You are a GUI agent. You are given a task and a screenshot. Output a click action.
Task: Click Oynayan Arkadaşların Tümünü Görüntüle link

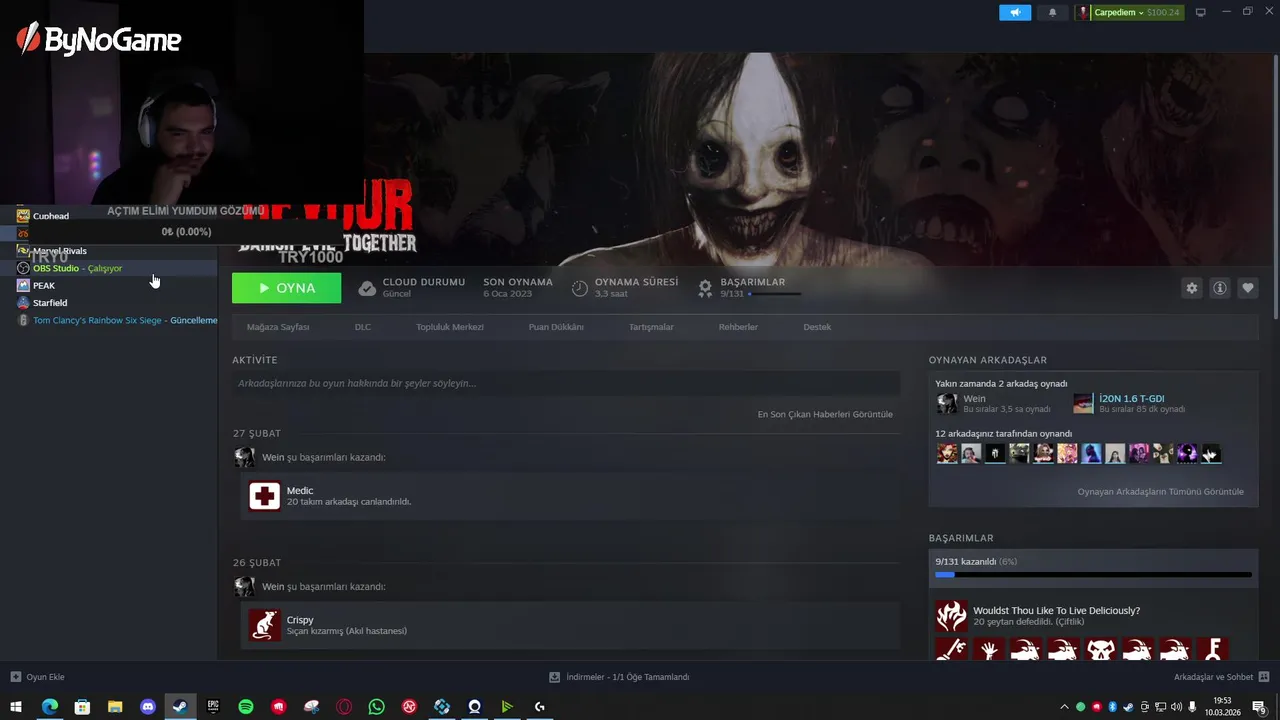click(x=1160, y=492)
